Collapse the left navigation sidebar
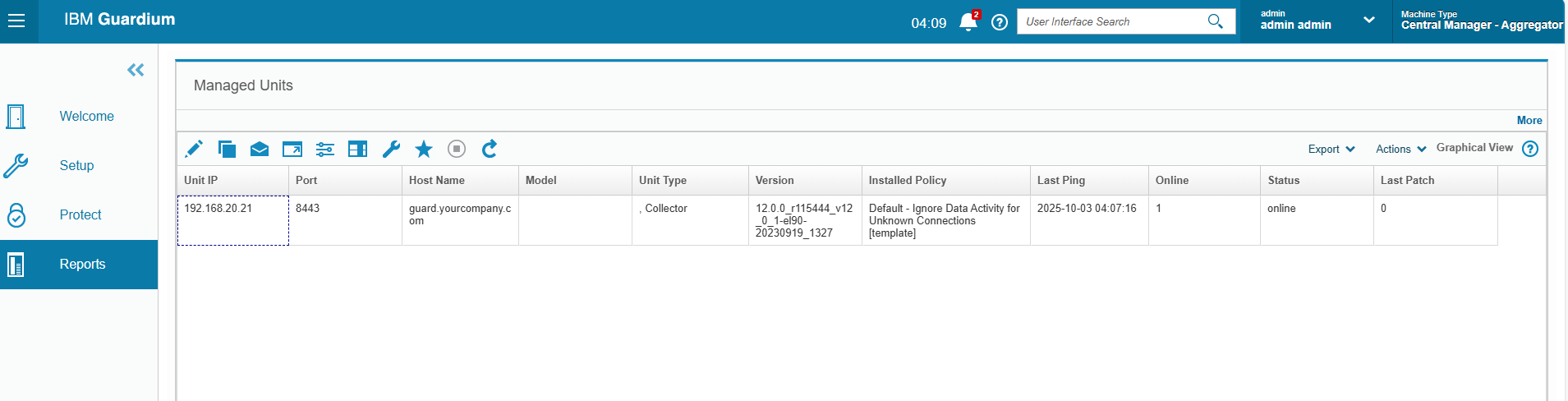Image resolution: width=1568 pixels, height=401 pixels. [x=136, y=70]
